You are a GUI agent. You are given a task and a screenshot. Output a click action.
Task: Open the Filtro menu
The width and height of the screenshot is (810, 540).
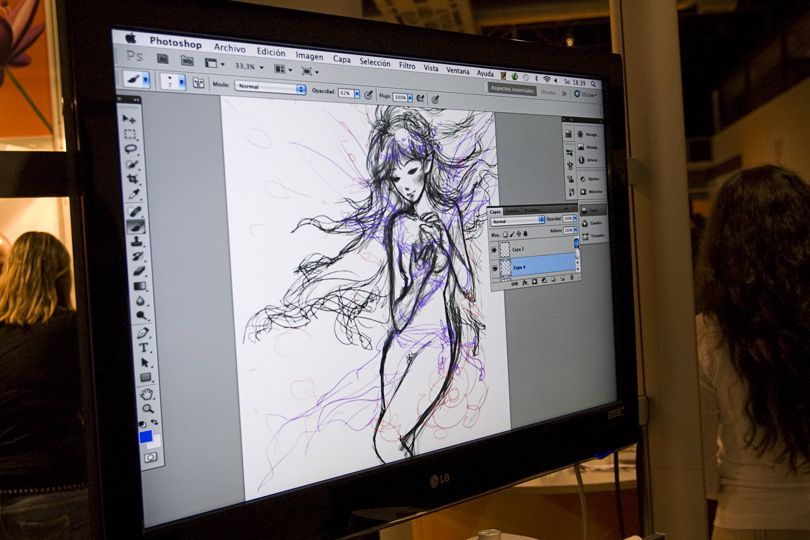pos(407,66)
